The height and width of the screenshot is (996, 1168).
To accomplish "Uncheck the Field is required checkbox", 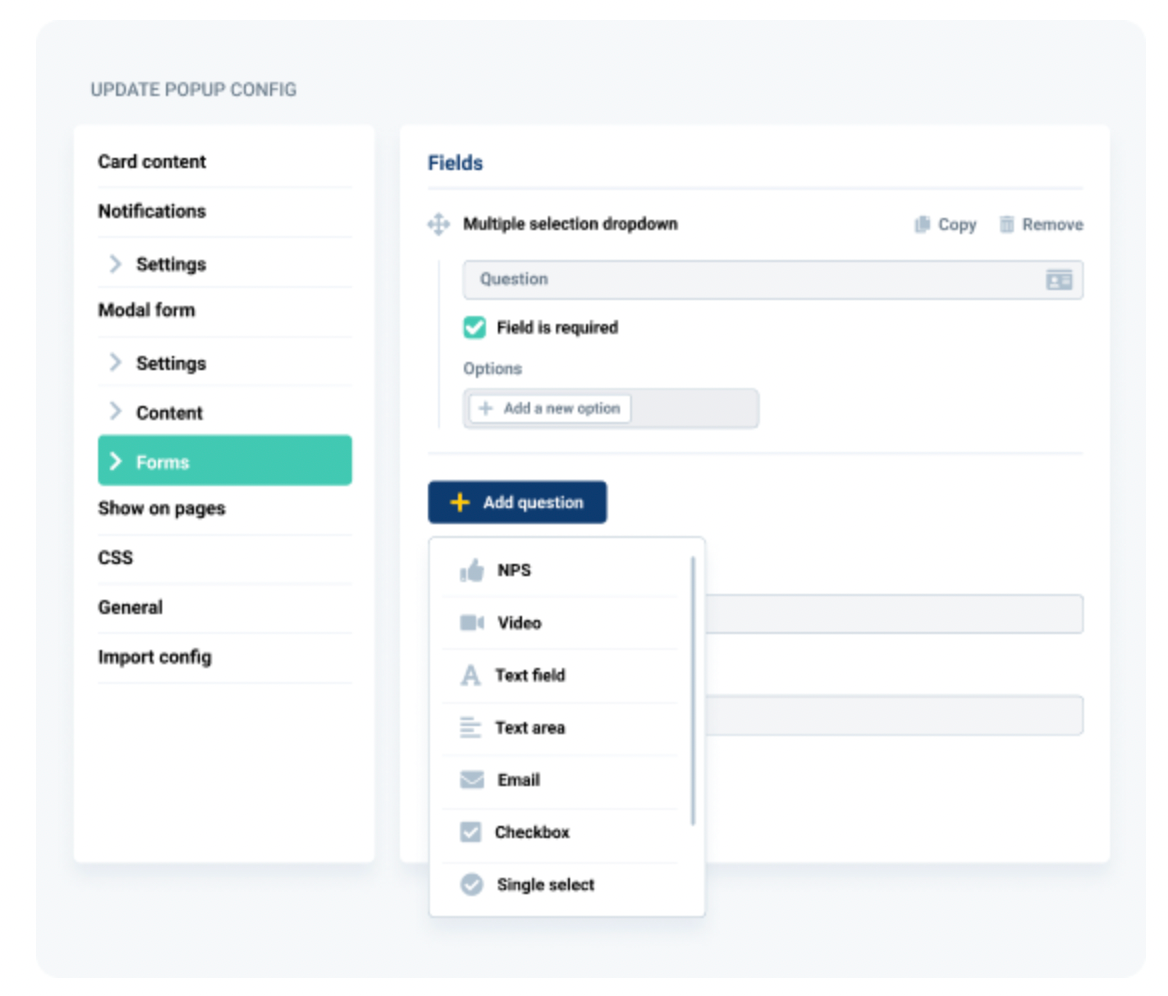I will 474,327.
